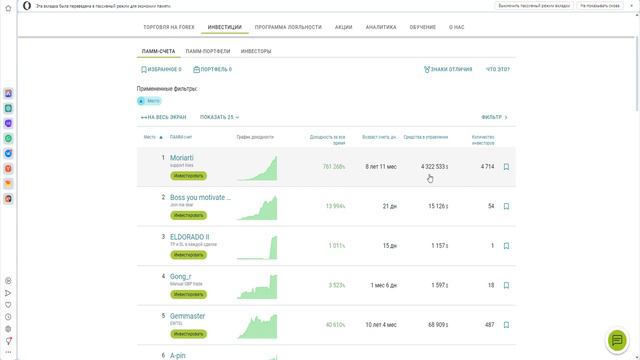Open 'Портфель 0' link

(x=213, y=69)
